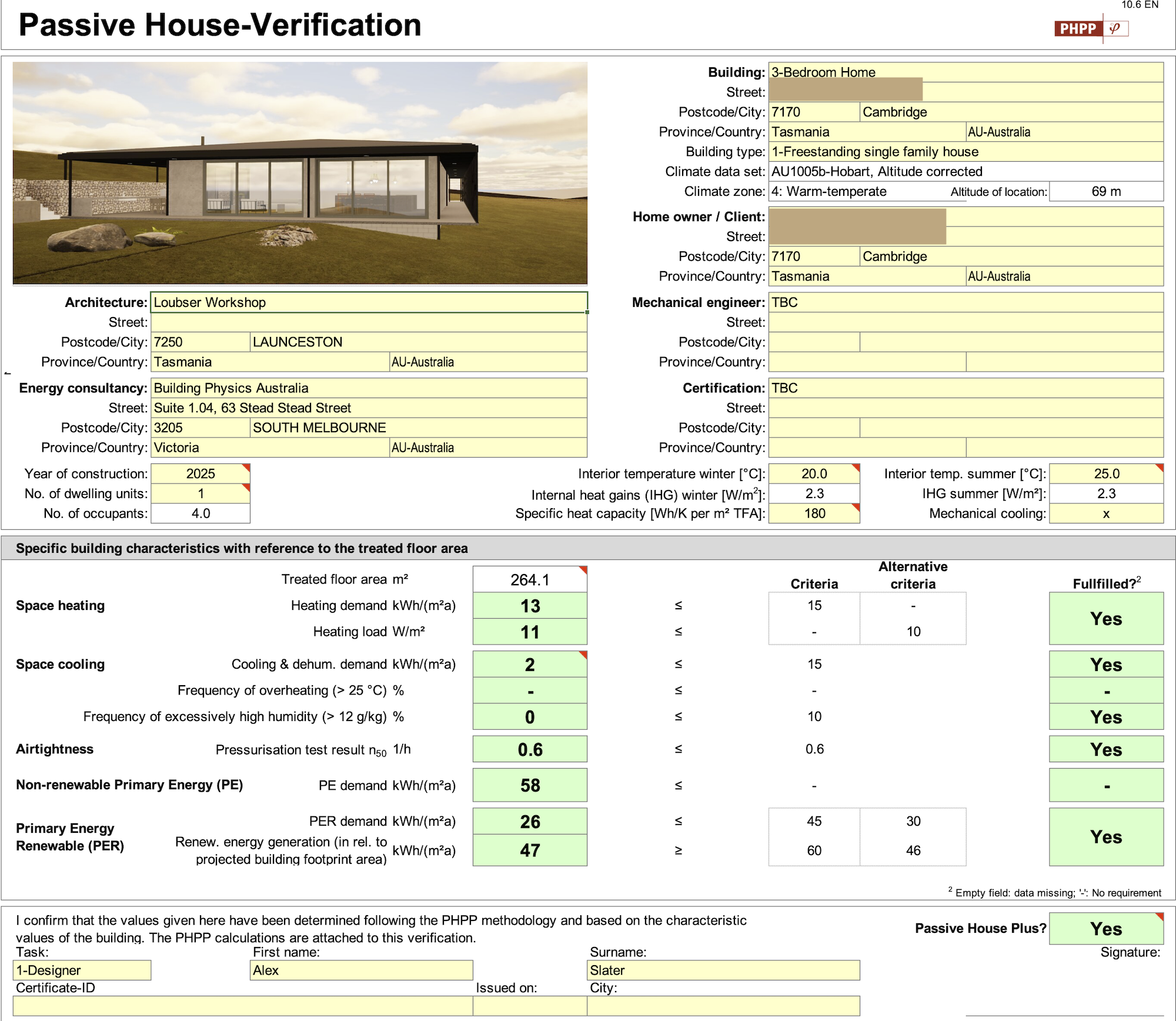
Task: Select the Building name field '3-Bedroom Home'
Action: (x=966, y=72)
